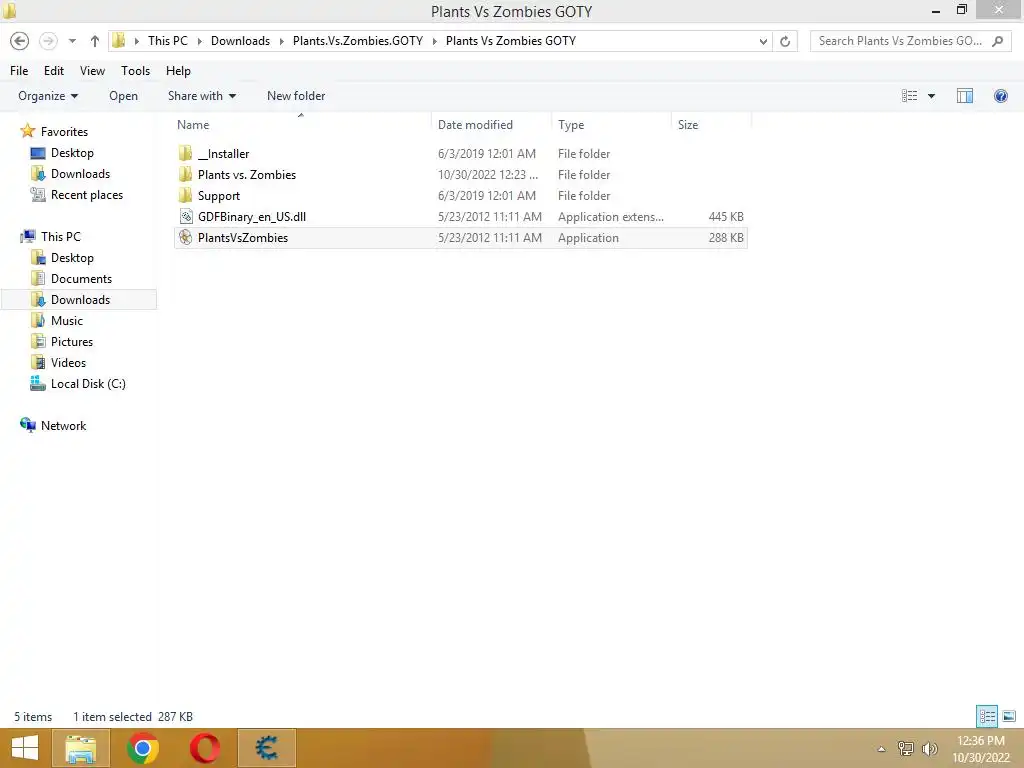The image size is (1024, 768).
Task: Open the Help question mark icon
Action: [x=1000, y=96]
